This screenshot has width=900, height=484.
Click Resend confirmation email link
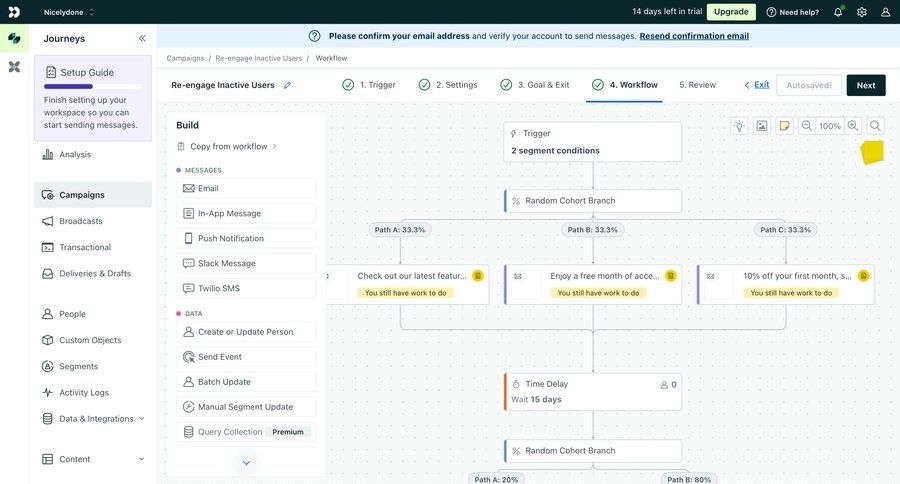pyautogui.click(x=694, y=36)
